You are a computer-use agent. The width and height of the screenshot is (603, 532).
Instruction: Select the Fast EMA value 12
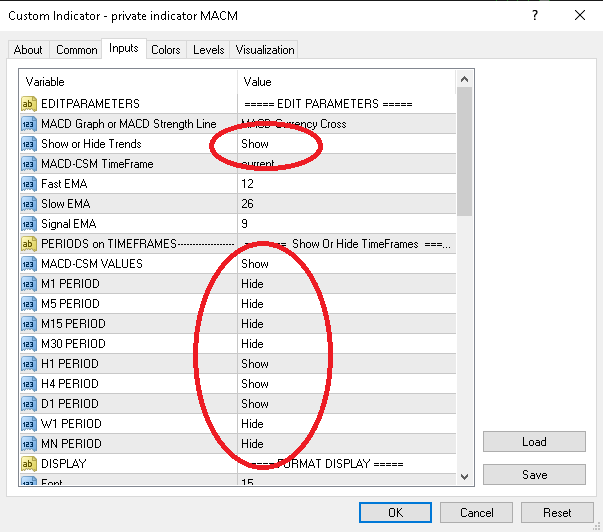[247, 184]
